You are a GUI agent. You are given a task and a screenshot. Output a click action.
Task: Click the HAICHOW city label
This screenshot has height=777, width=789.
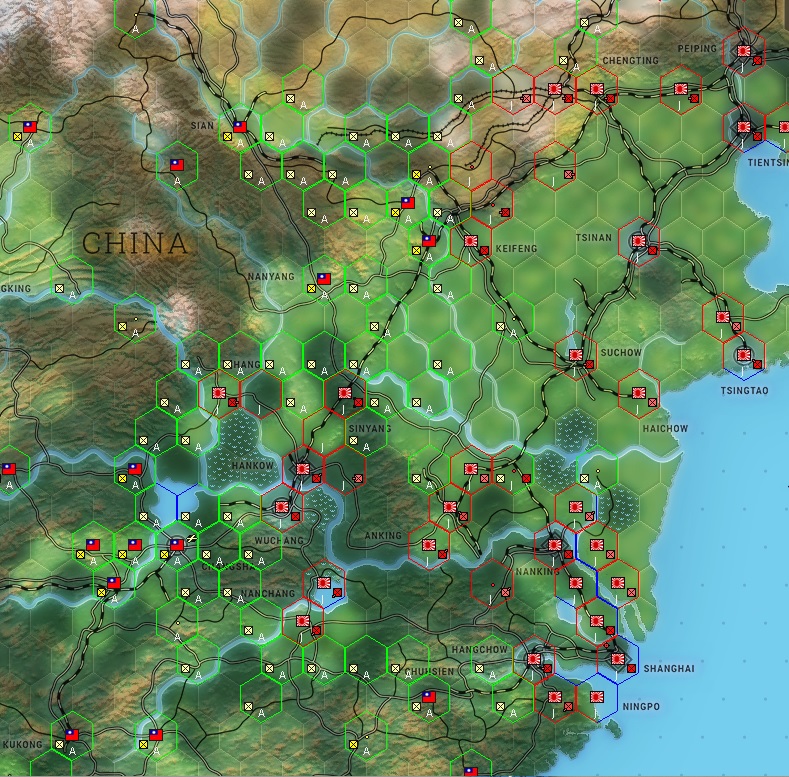[x=665, y=429]
